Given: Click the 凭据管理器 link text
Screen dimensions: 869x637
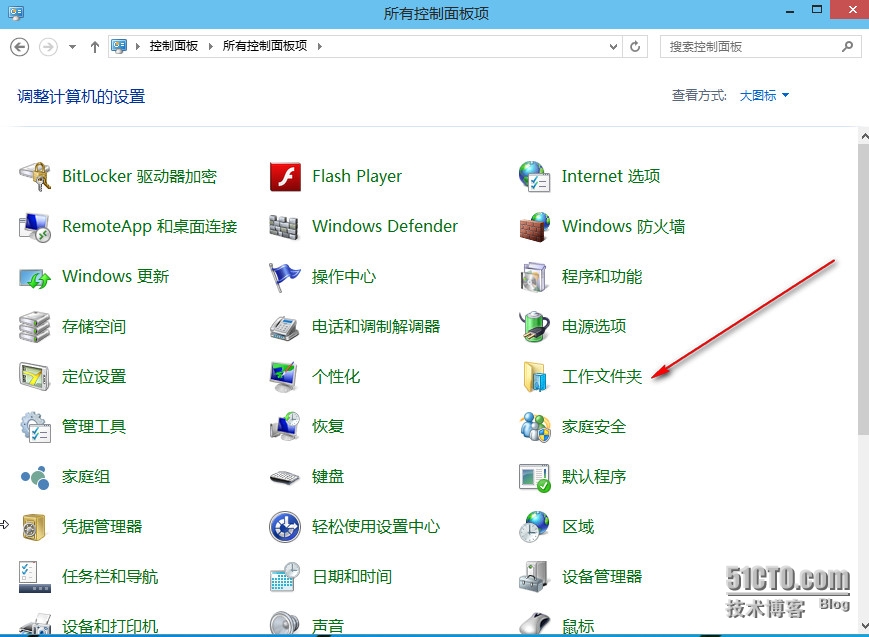Looking at the screenshot, I should (102, 526).
